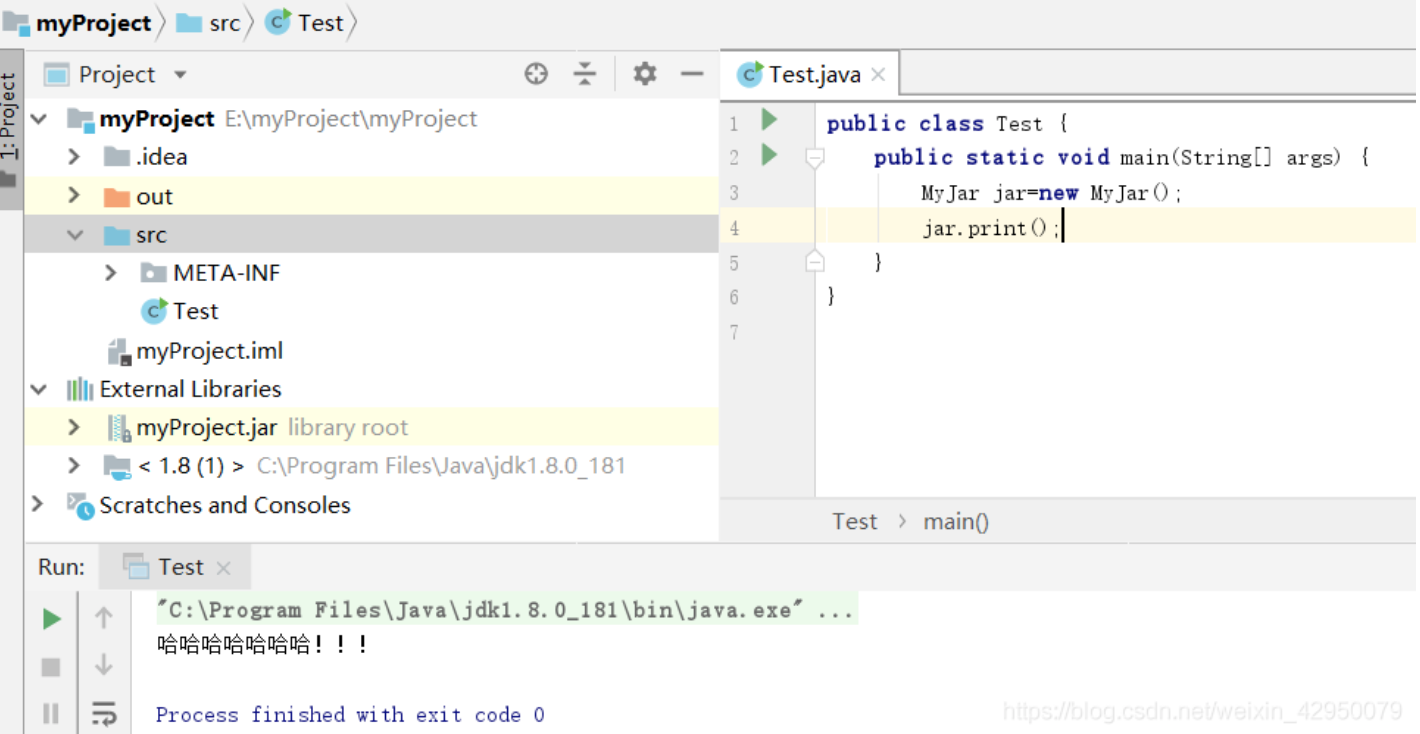Select the Test.java editor tab
The width and height of the screenshot is (1420, 734).
(811, 74)
